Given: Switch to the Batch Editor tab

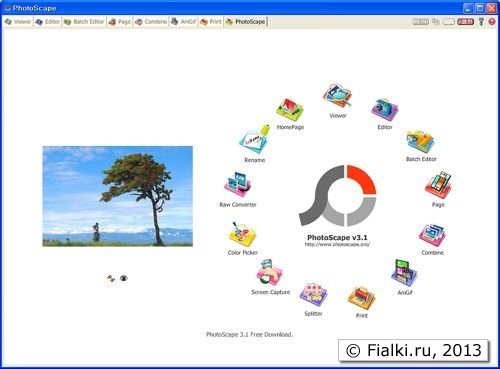Looking at the screenshot, I should pyautogui.click(x=84, y=22).
